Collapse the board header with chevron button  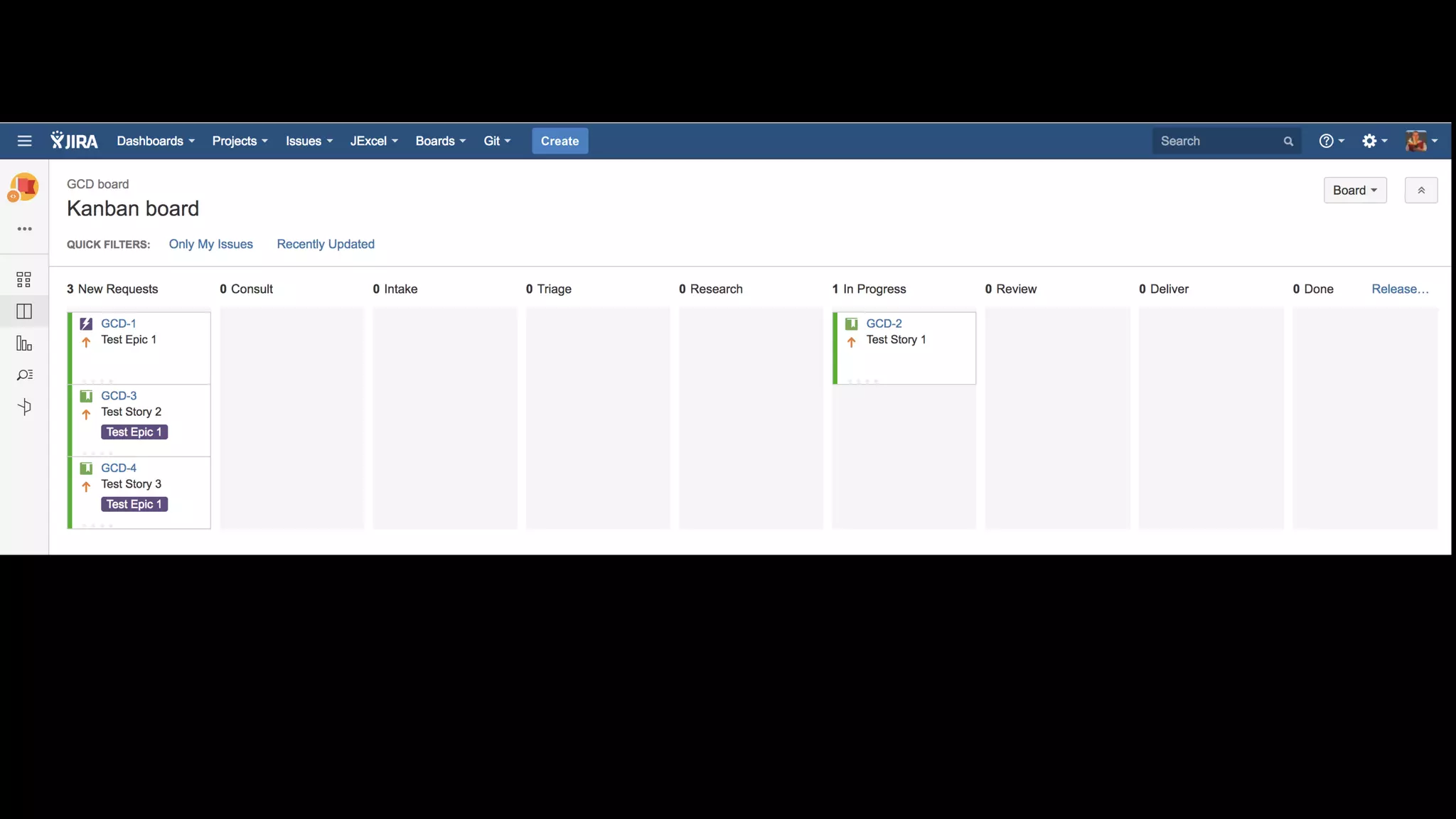pos(1420,191)
